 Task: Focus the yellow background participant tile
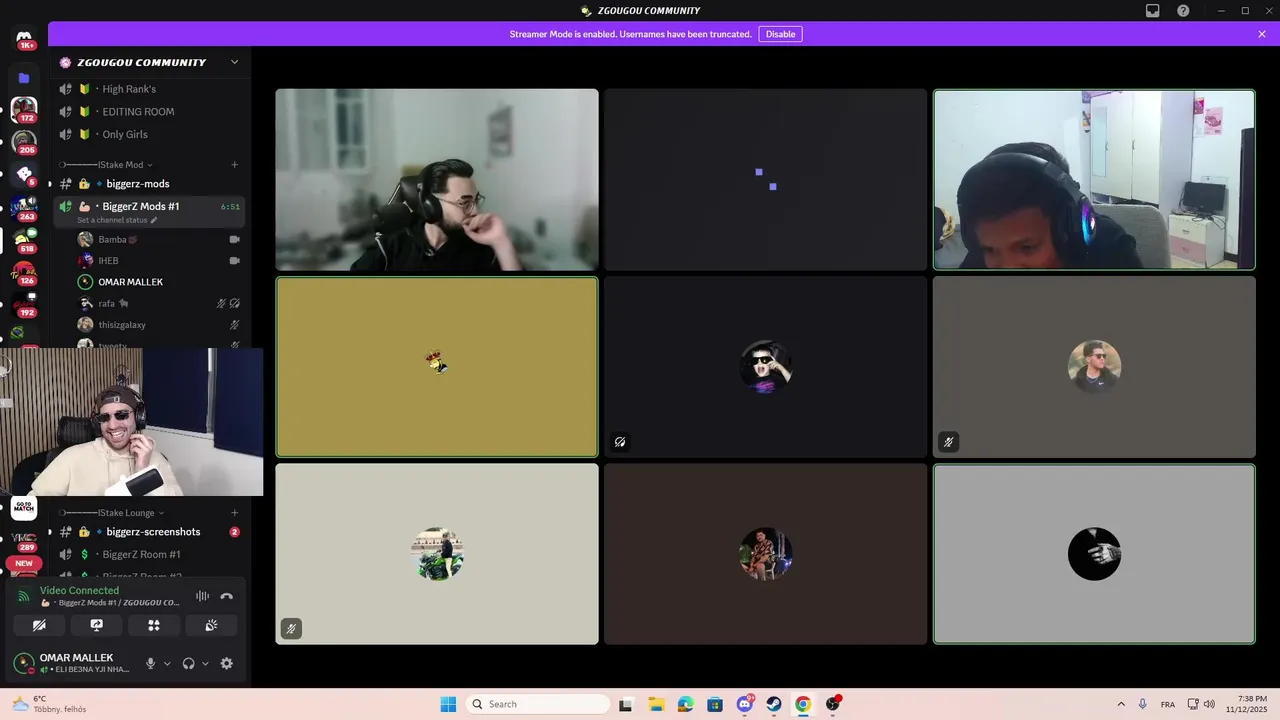tap(437, 367)
